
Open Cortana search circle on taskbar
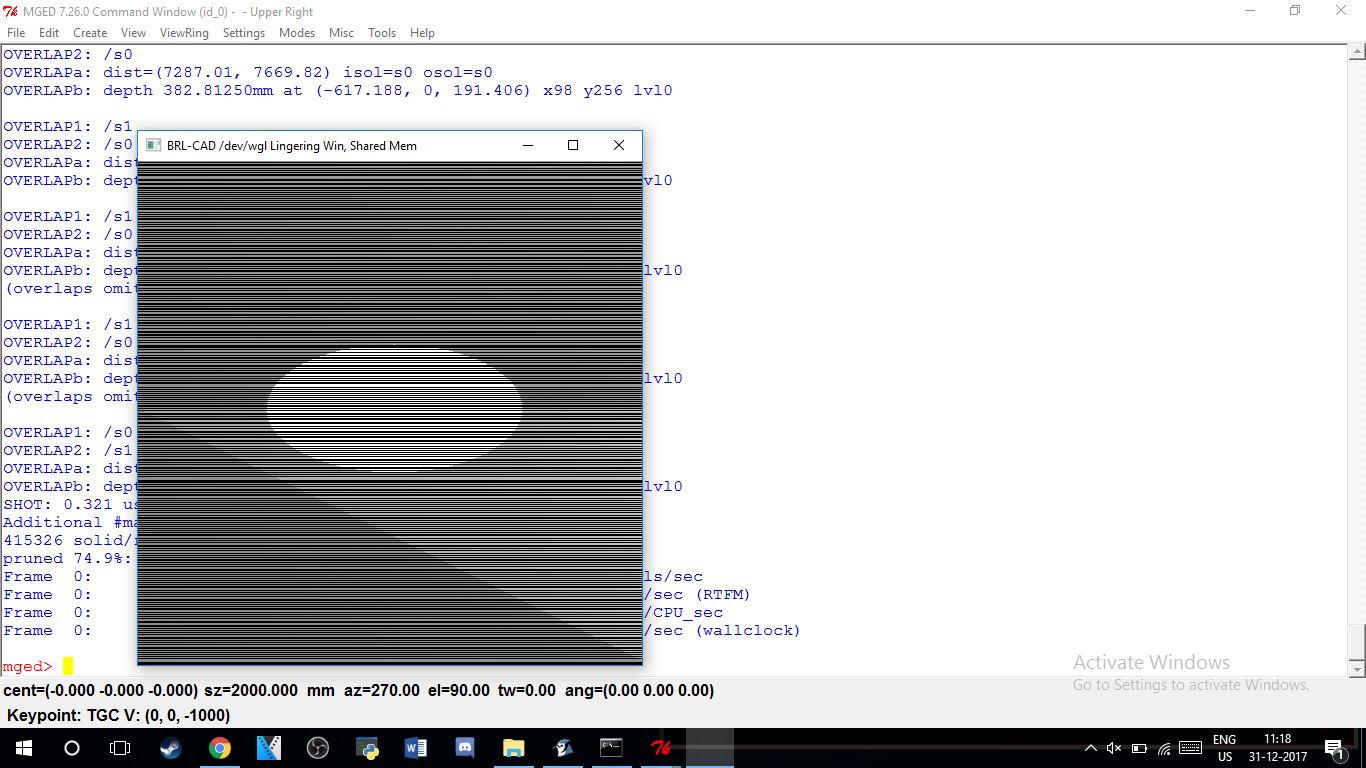tap(71, 748)
